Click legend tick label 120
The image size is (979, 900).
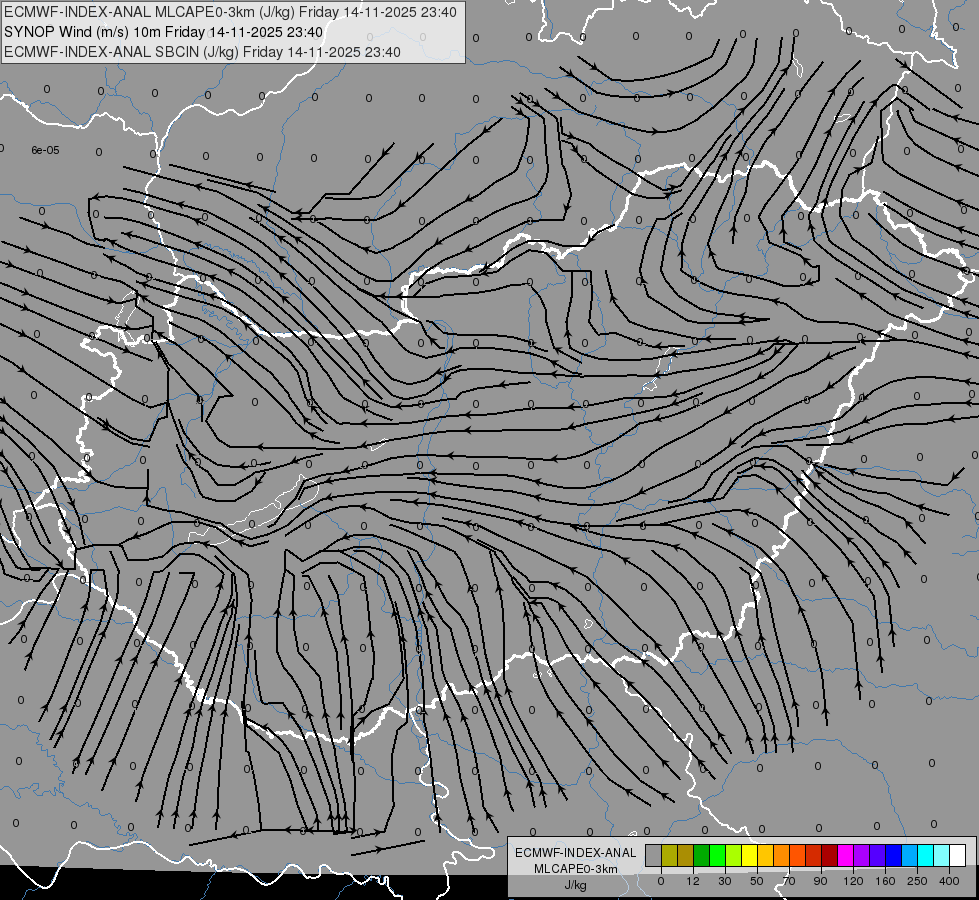[854, 881]
